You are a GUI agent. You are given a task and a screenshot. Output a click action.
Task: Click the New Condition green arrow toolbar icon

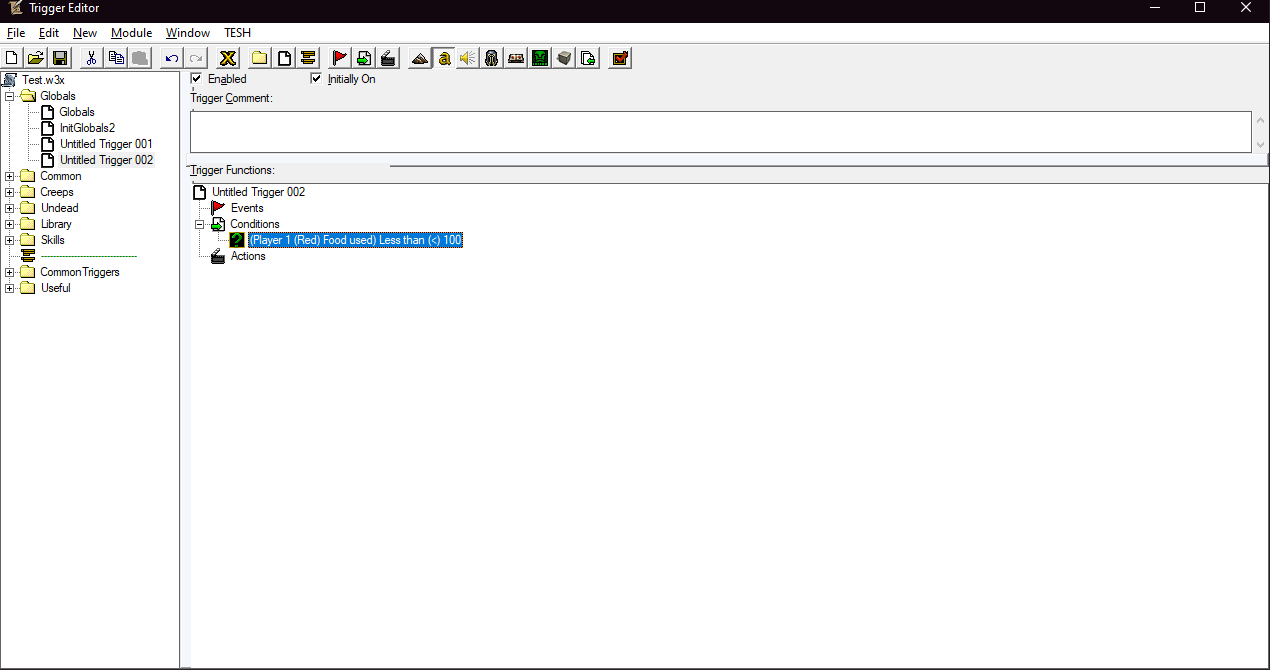coord(364,58)
